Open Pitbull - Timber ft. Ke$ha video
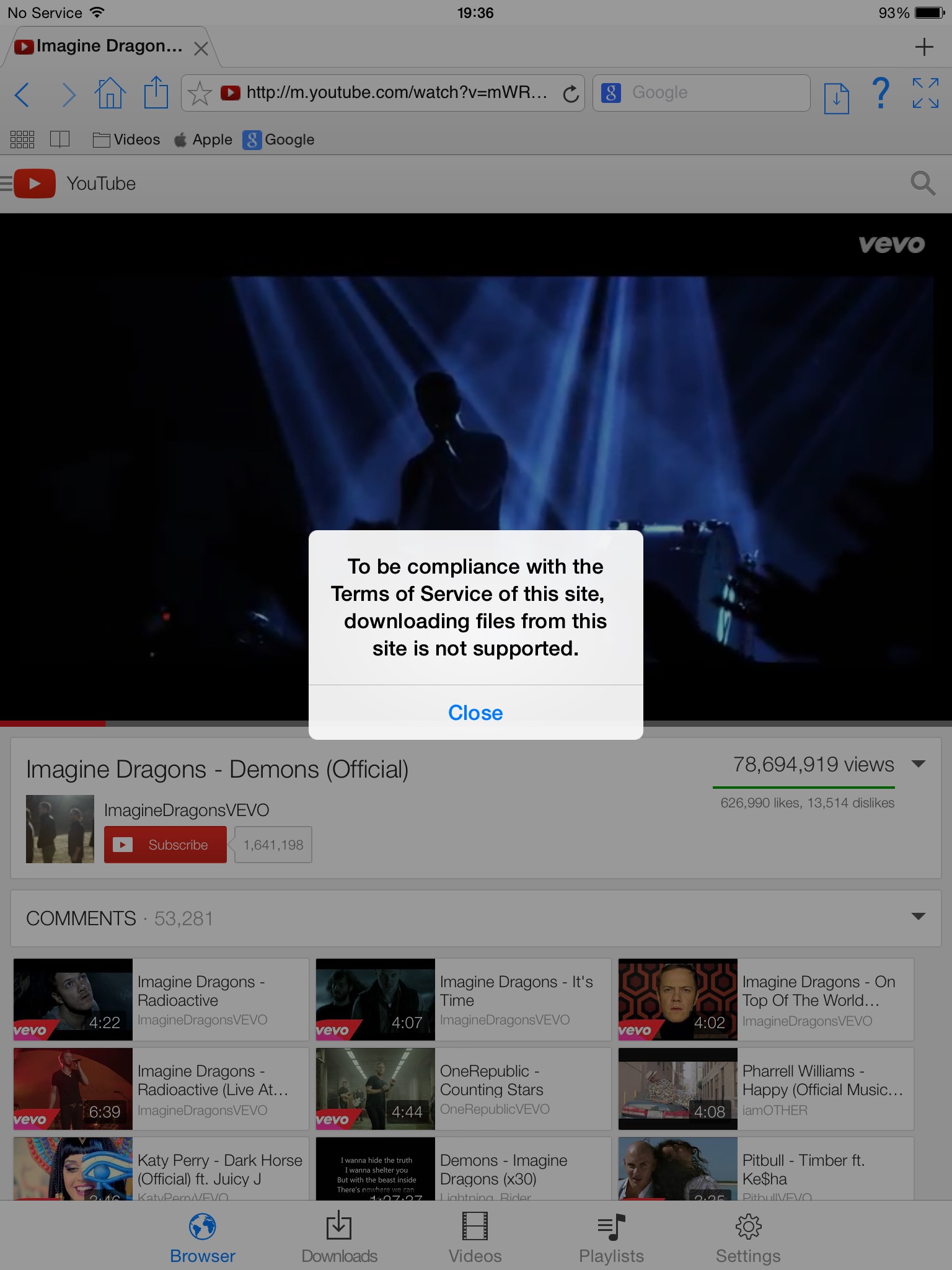The image size is (952, 1270). pos(766,1169)
